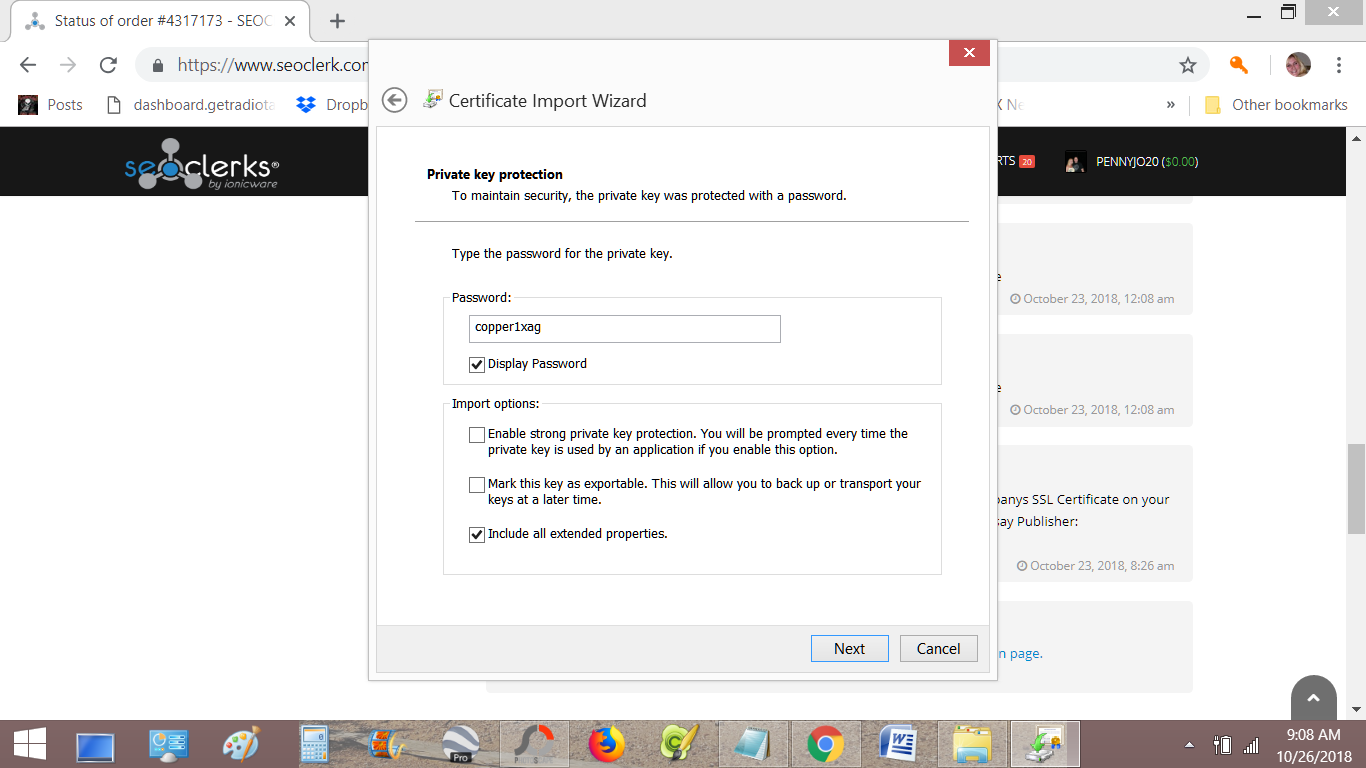Click Next in the import wizard
This screenshot has width=1366, height=768.
(849, 648)
